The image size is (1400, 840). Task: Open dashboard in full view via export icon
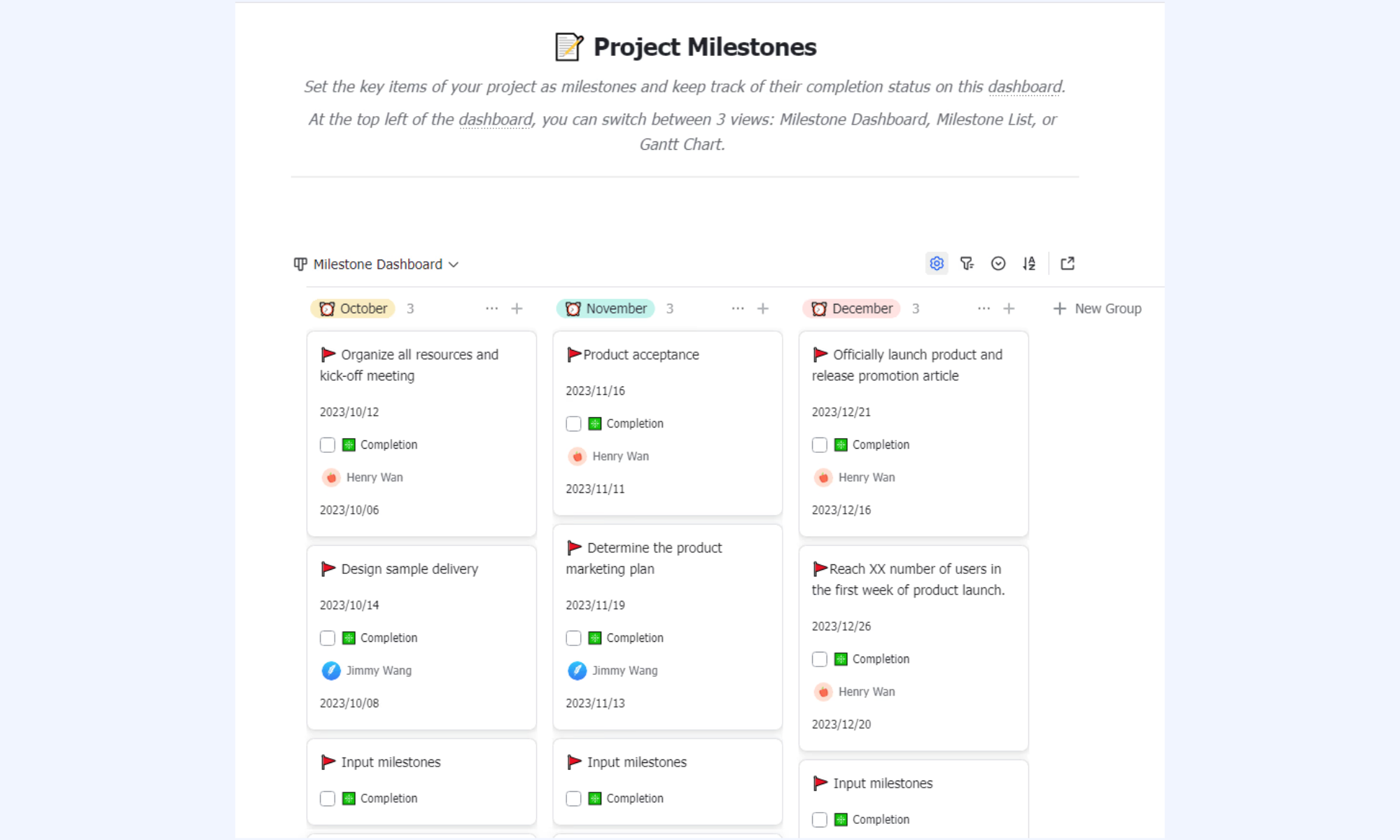click(1067, 264)
